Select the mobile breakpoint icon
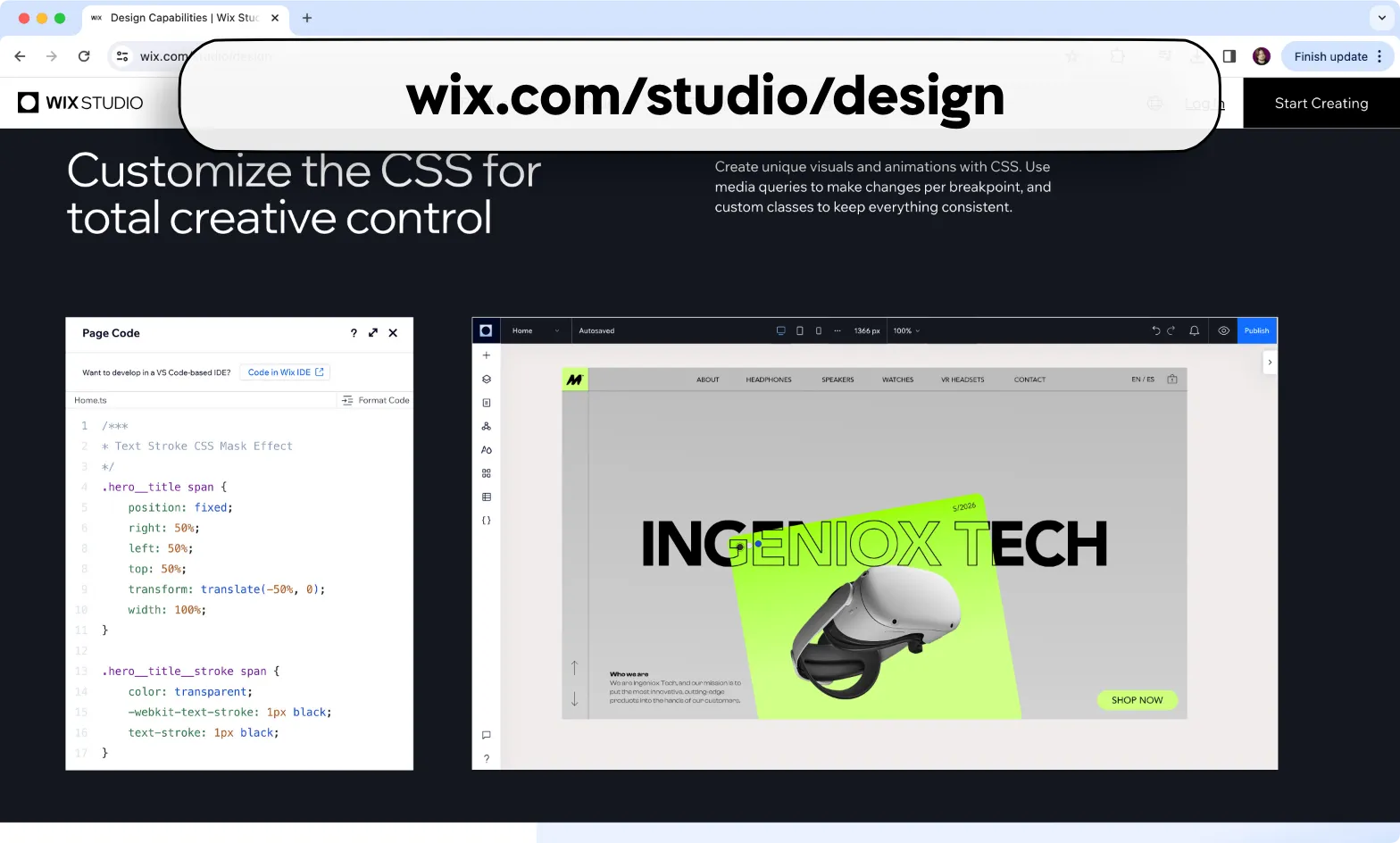This screenshot has width=1400, height=843. coord(819,330)
